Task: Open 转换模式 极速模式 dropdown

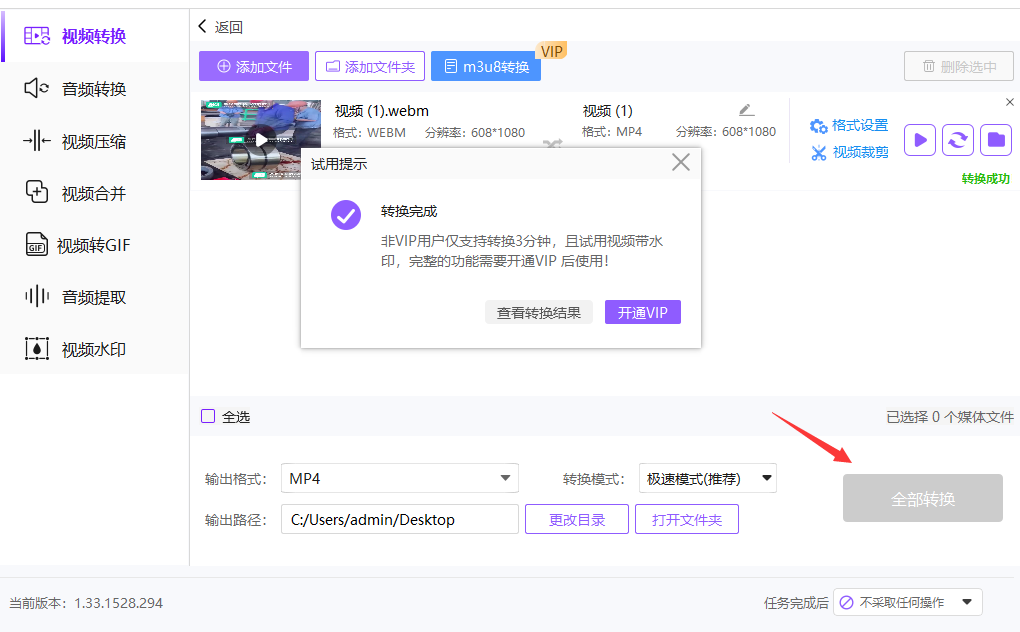Action: (x=708, y=478)
